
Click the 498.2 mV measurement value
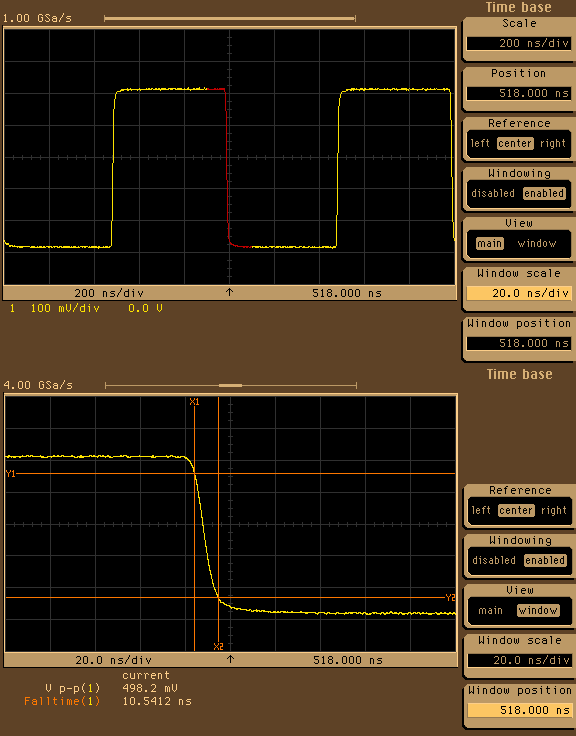[150, 689]
